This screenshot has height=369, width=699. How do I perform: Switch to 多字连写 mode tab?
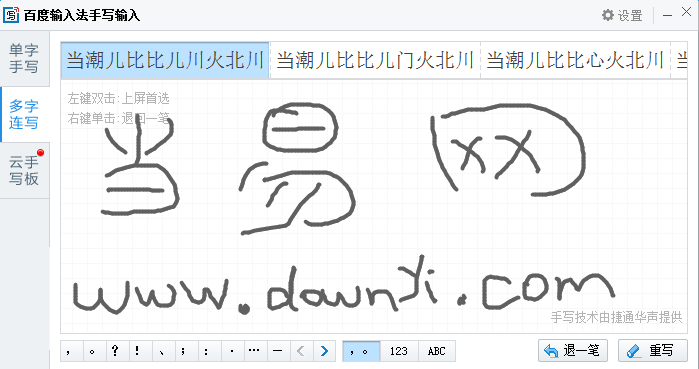[24, 115]
